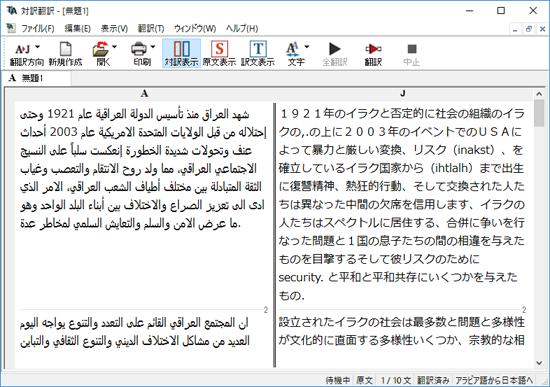This screenshot has width=550, height=387.
Task: Click the application icon in the title bar
Action: (12, 11)
